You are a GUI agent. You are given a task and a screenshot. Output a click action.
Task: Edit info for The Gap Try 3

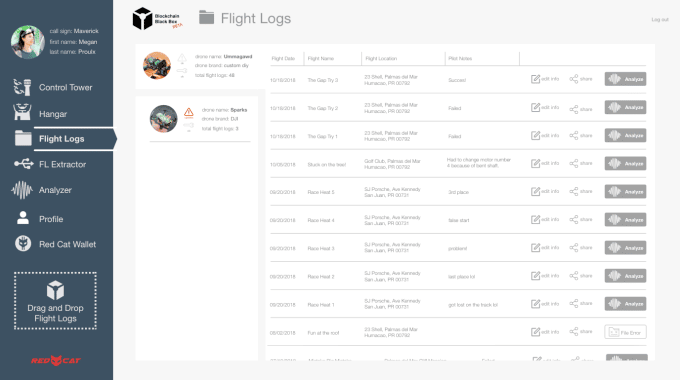(x=545, y=79)
